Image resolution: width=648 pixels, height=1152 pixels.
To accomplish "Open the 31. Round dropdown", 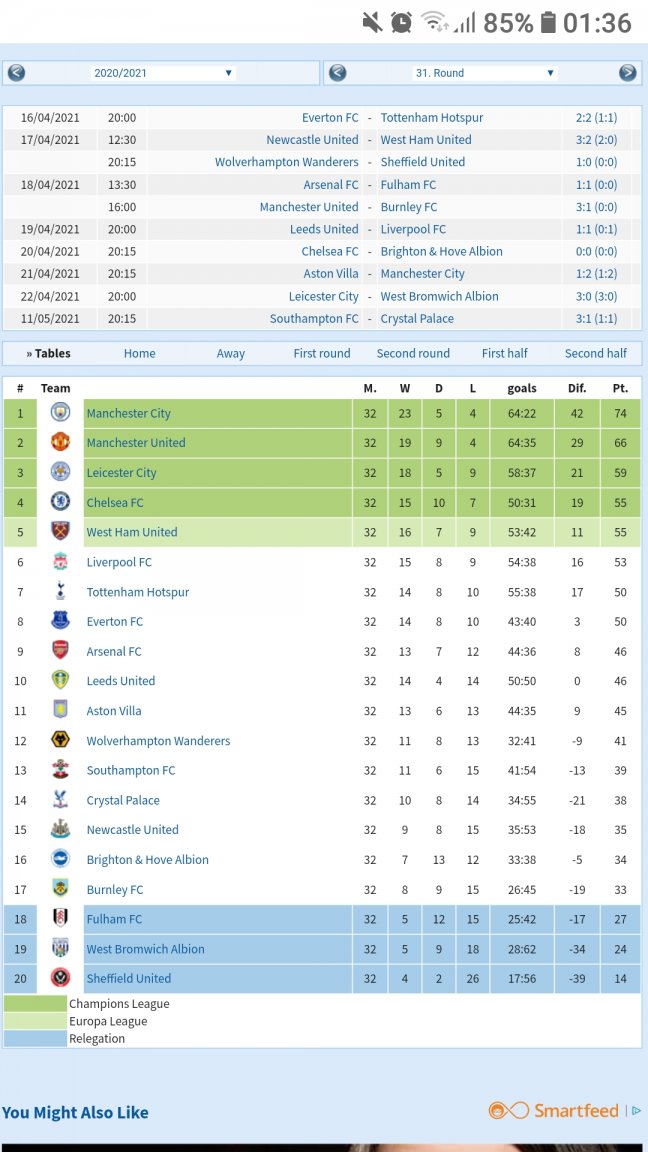I will pos(484,73).
